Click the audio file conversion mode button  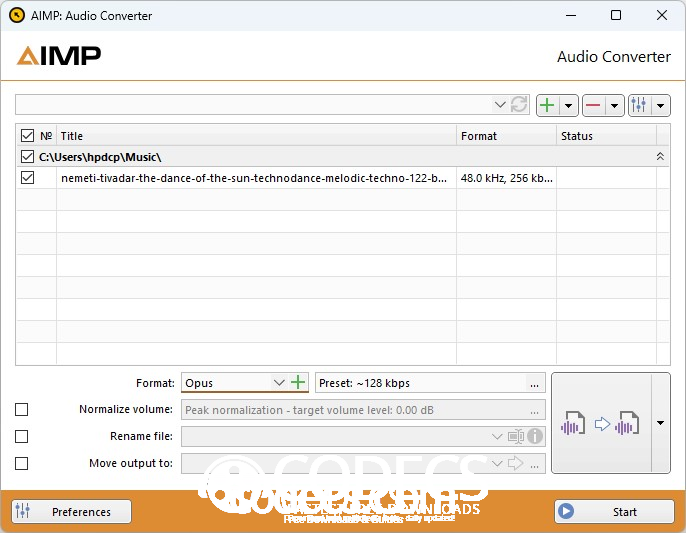click(x=602, y=423)
